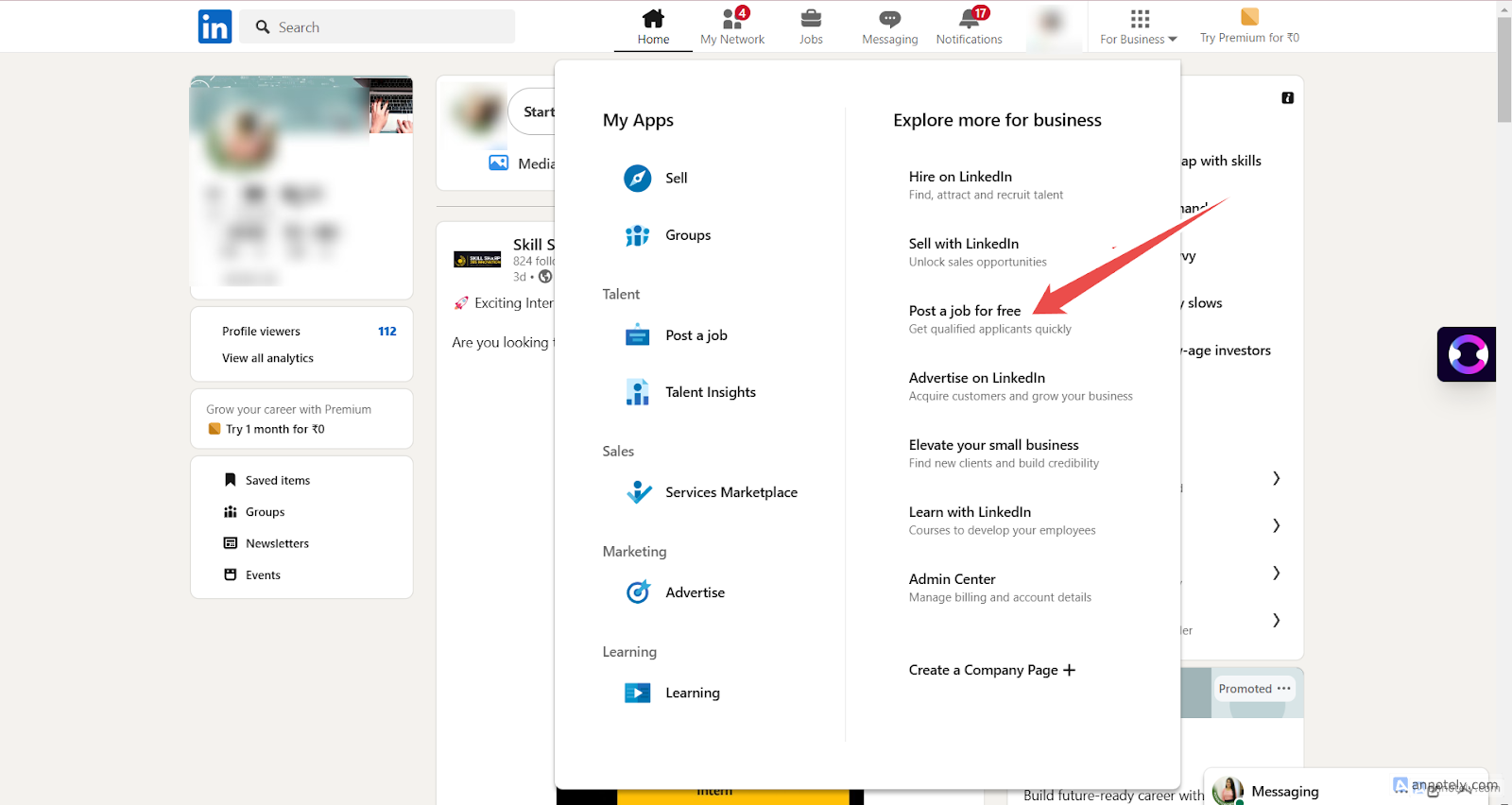Click Sell with LinkedIn link
Viewport: 1512px width, 805px height.
(x=964, y=244)
